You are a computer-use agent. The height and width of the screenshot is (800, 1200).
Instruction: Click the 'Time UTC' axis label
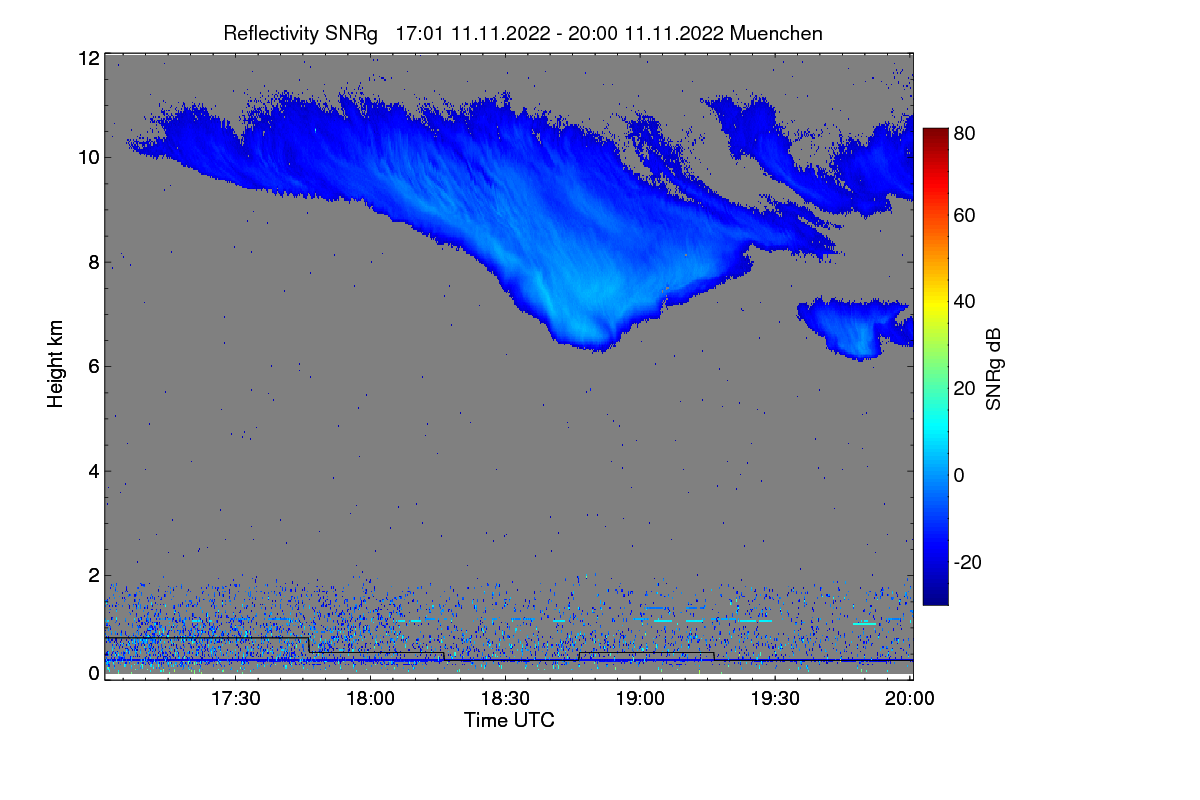(509, 720)
